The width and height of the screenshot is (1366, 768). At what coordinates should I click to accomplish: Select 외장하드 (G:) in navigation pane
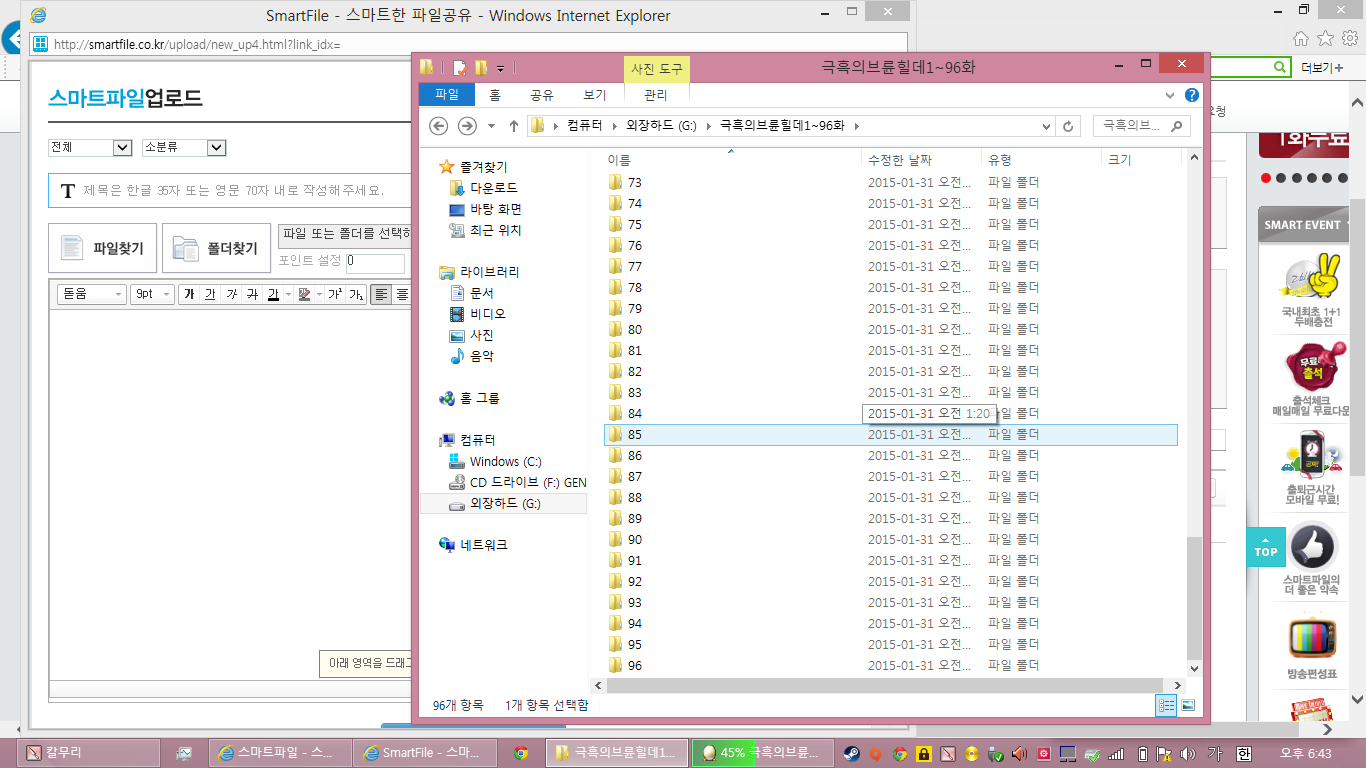pos(505,504)
